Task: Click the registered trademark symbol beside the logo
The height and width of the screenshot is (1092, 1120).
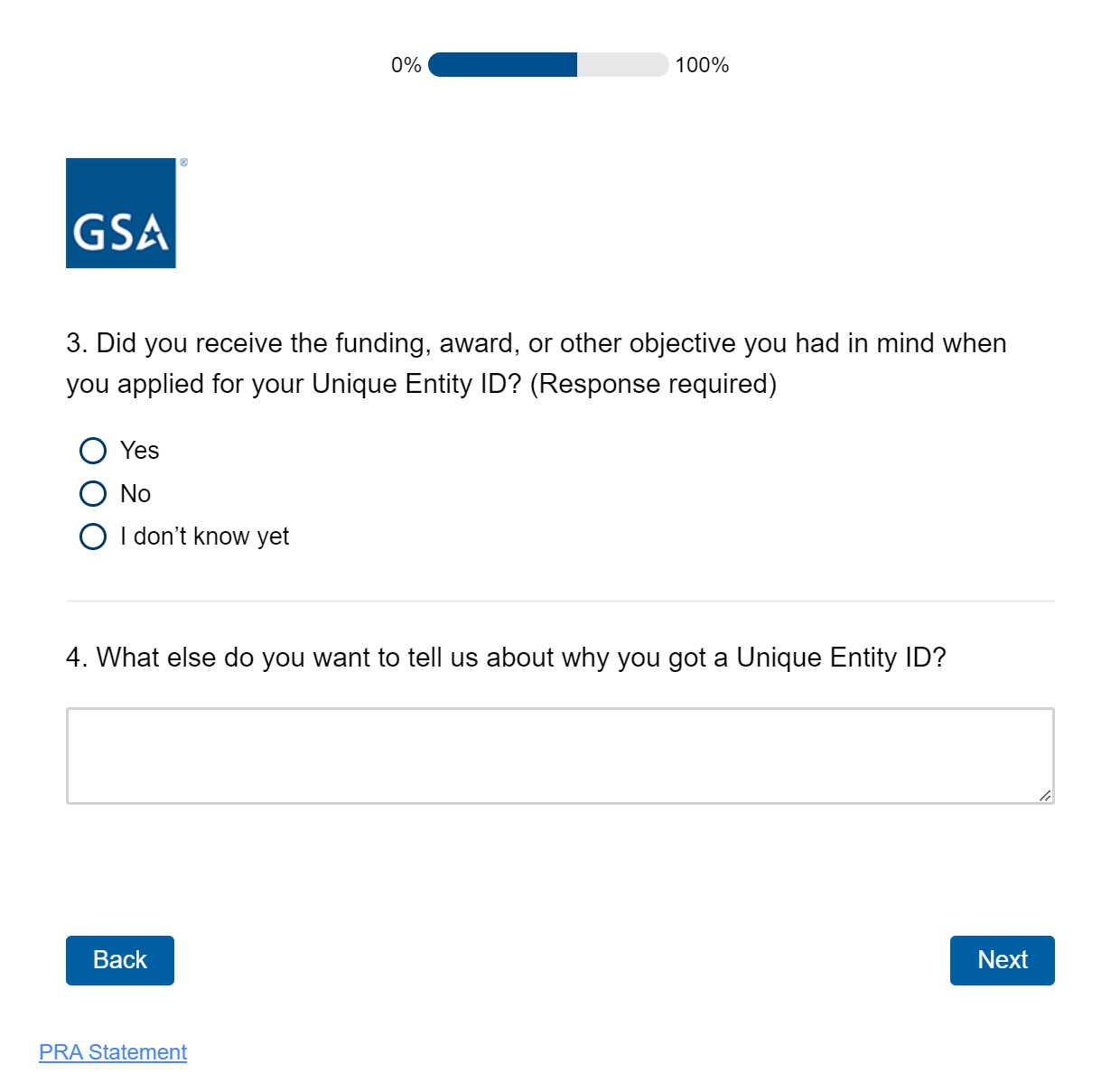Action: [x=184, y=163]
